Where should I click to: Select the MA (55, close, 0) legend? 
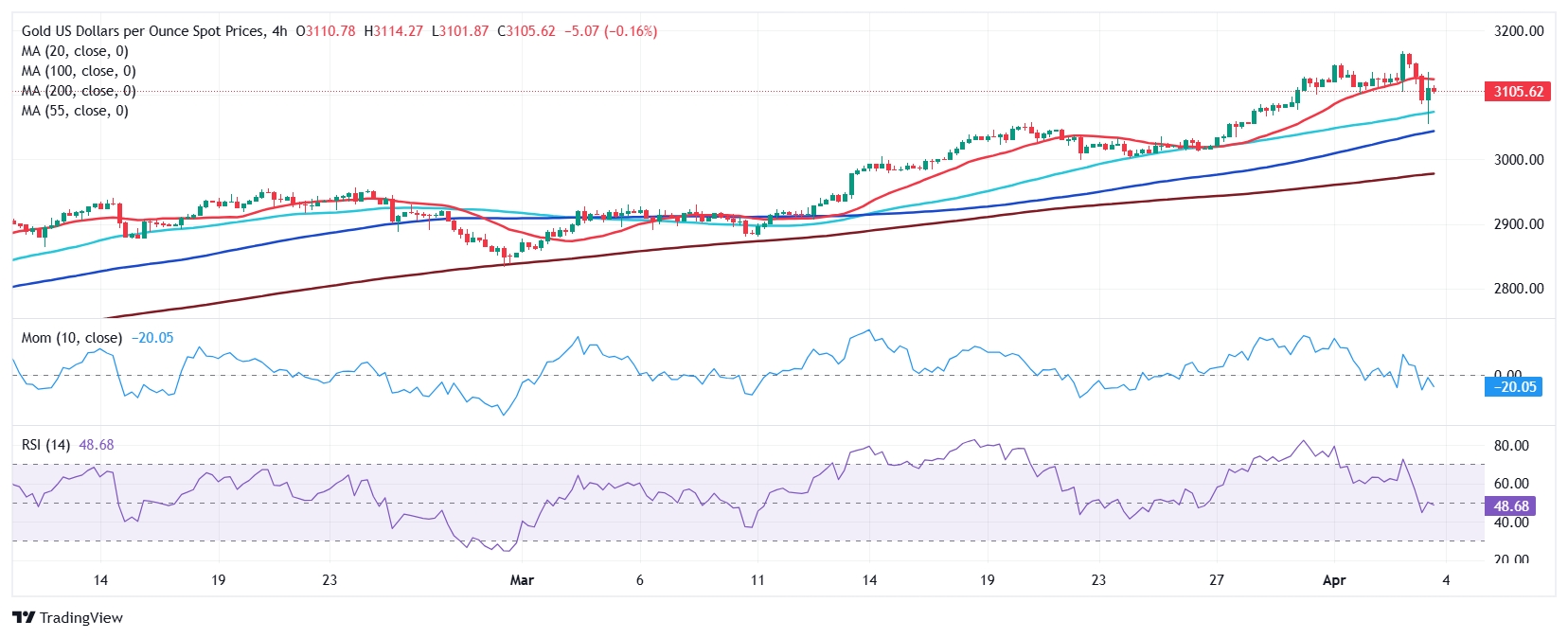tap(75, 111)
